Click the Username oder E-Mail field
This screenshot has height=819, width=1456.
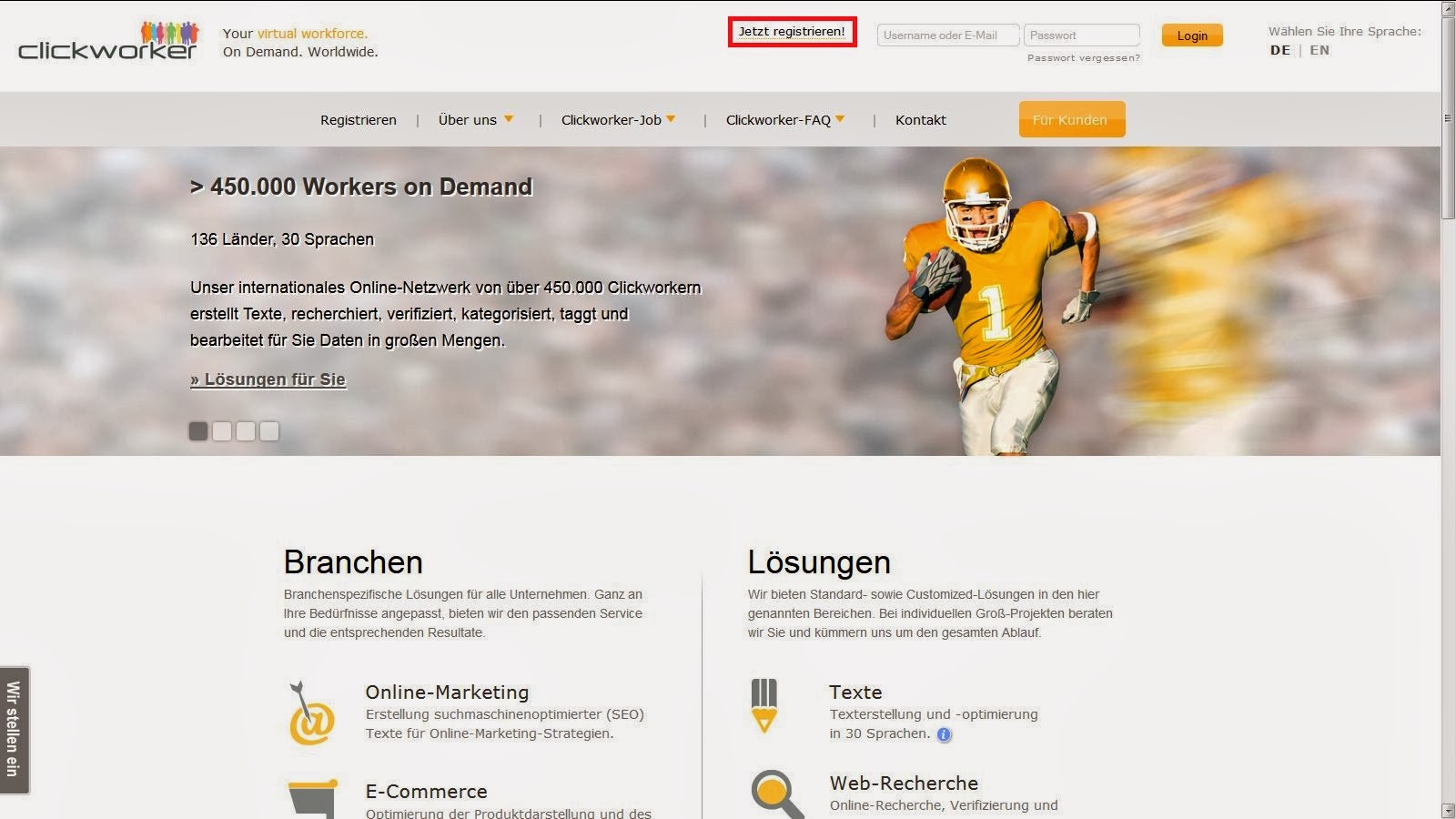pyautogui.click(x=947, y=35)
